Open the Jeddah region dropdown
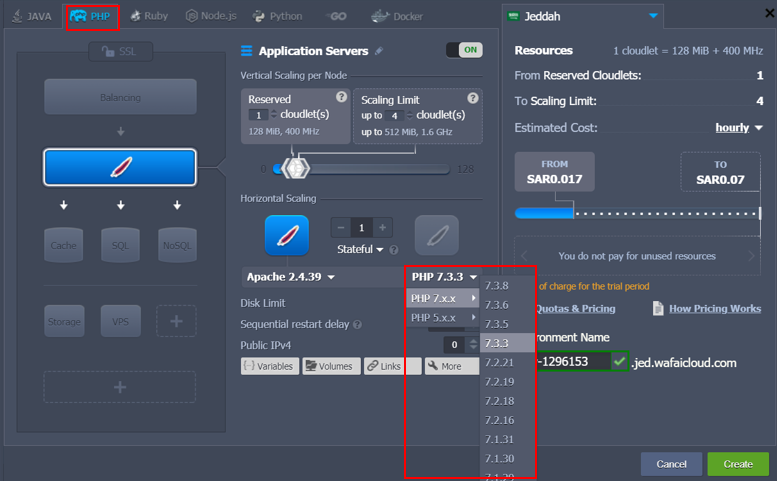Viewport: 777px width, 481px height. coord(583,16)
